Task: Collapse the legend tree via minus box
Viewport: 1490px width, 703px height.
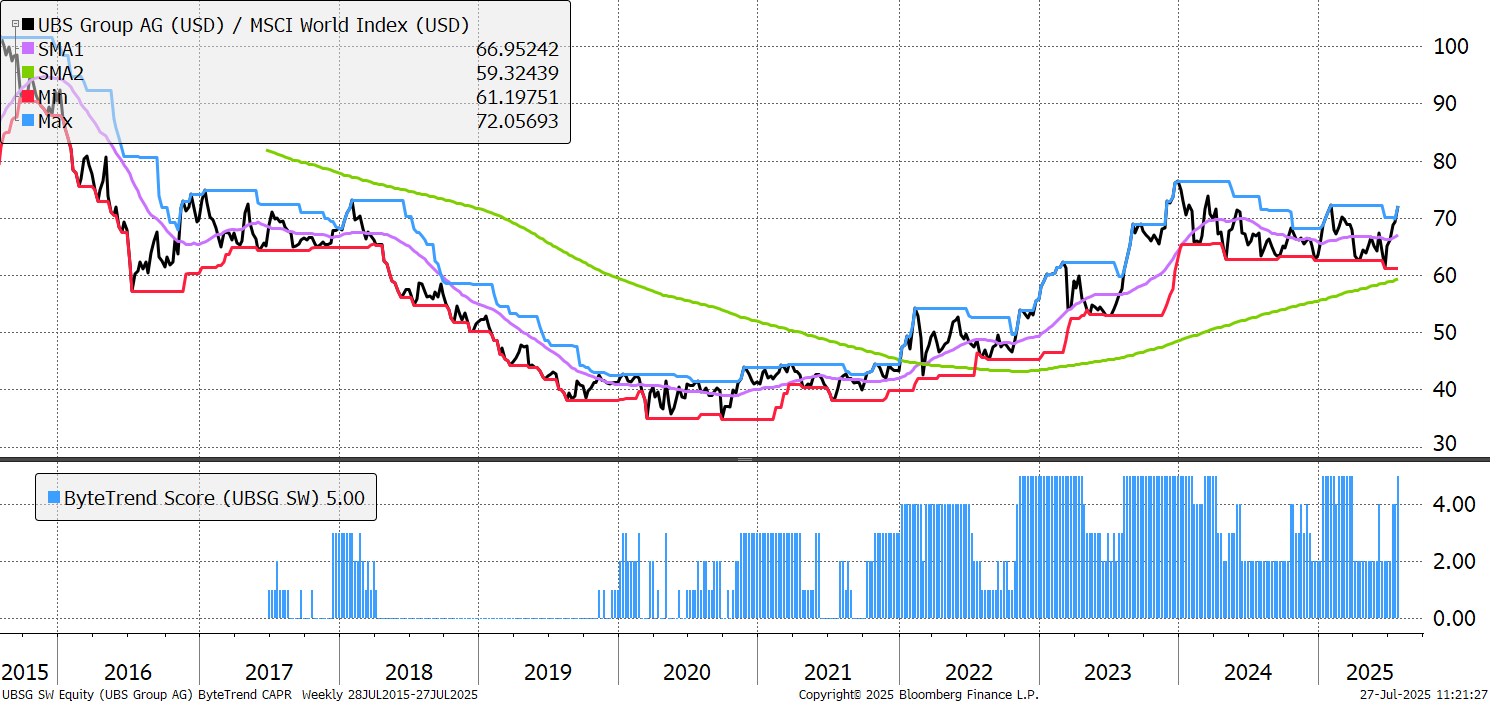Action: (x=15, y=24)
